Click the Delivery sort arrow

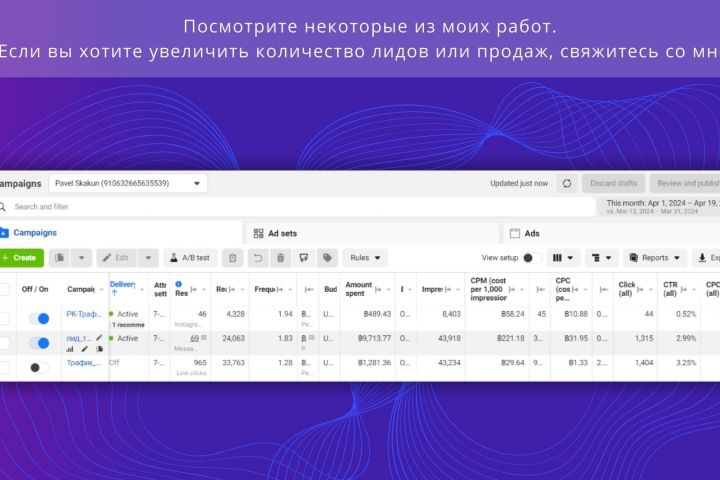coord(114,293)
